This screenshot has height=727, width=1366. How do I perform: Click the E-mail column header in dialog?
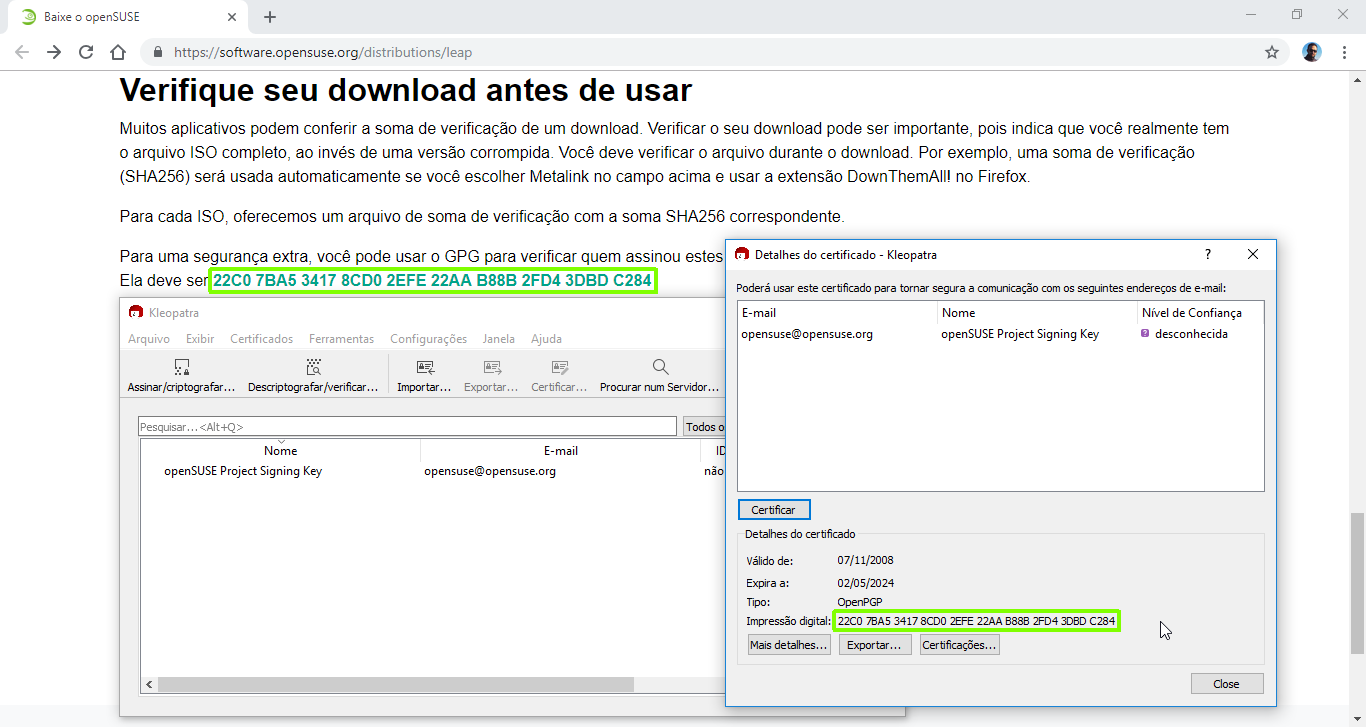click(837, 313)
